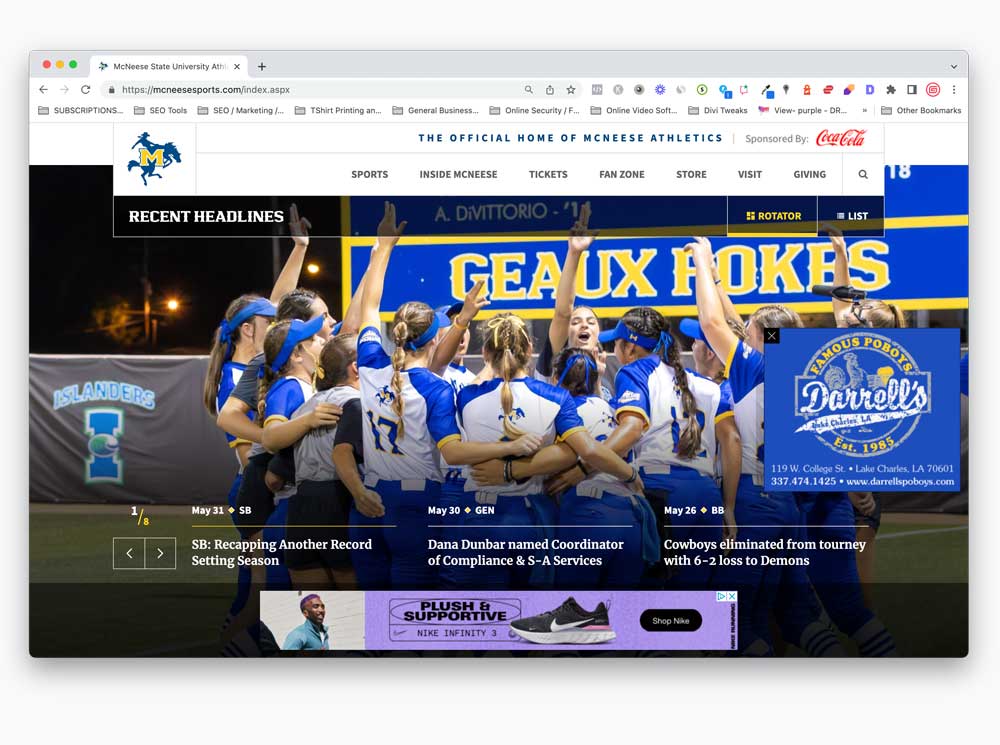Click the site search magnifier icon
The image size is (1000, 745).
[863, 174]
